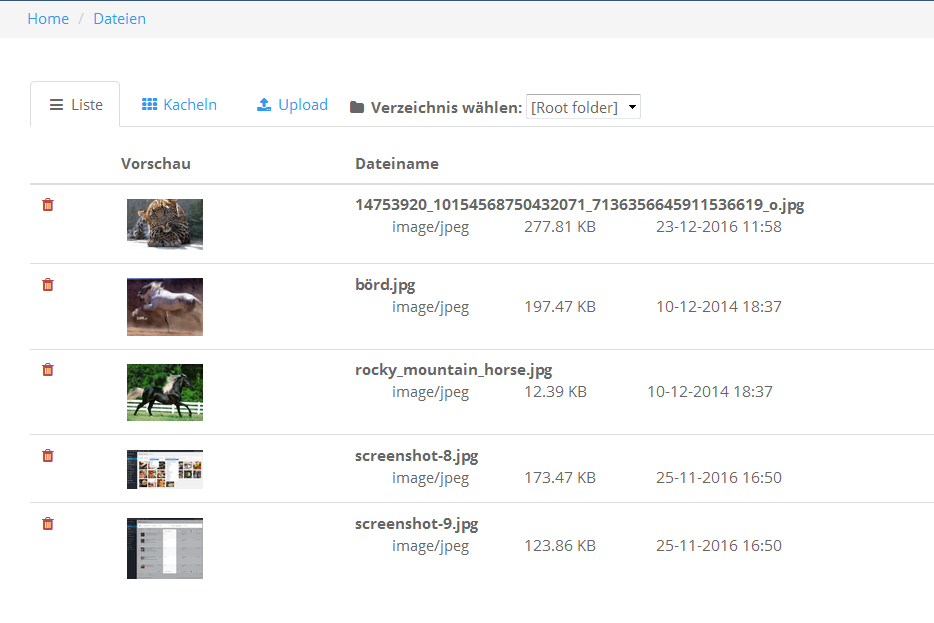
Task: Open the leopard preview thumbnail
Action: (165, 224)
